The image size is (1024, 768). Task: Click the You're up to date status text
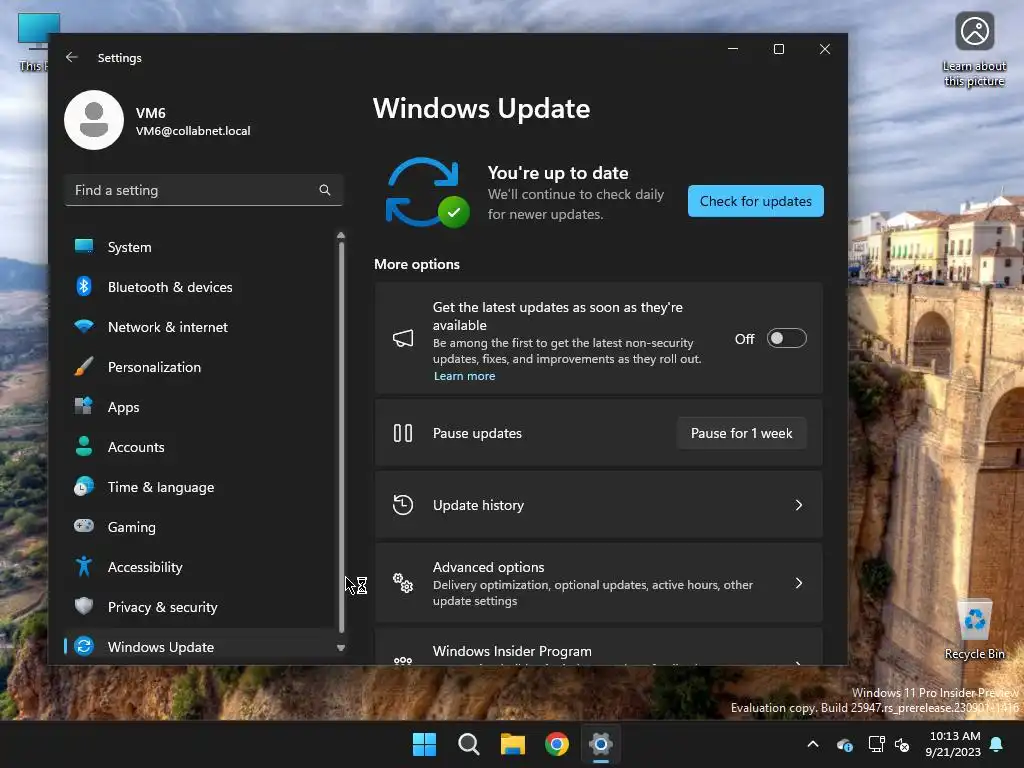pyautogui.click(x=558, y=173)
